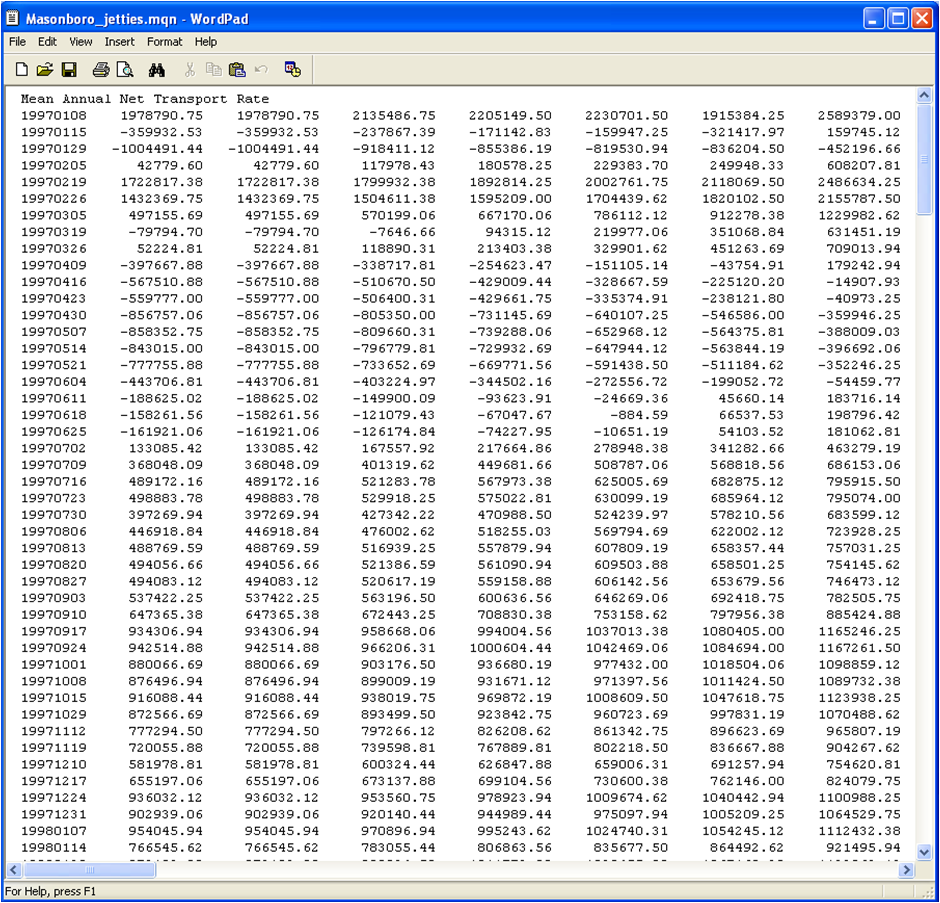The height and width of the screenshot is (903, 940).
Task: Click date entry 19970205
Action: [54, 165]
